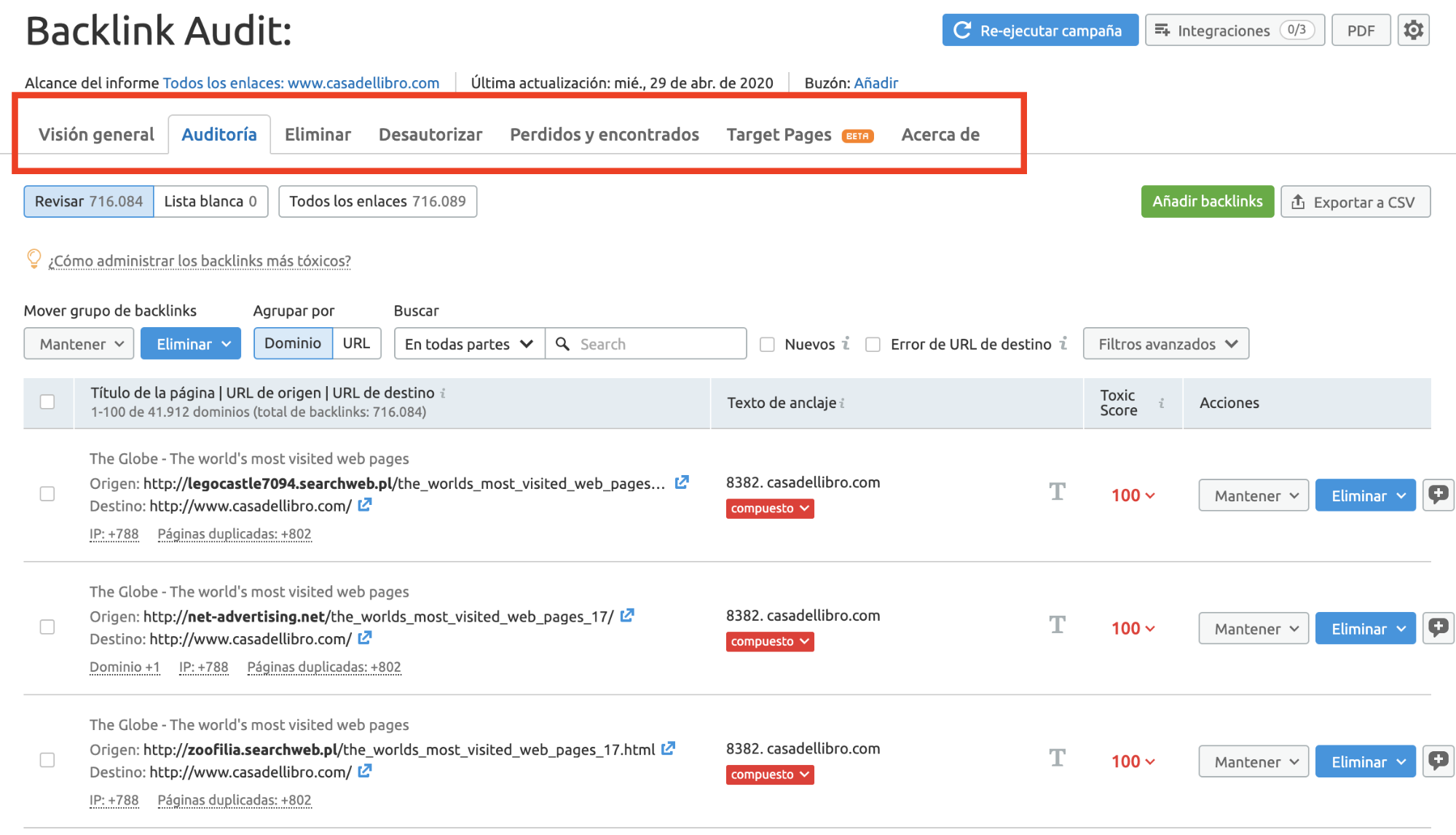Viewport: 1456px width, 835px height.
Task: Expand the first row's red 100 toxic score
Action: 1133,495
